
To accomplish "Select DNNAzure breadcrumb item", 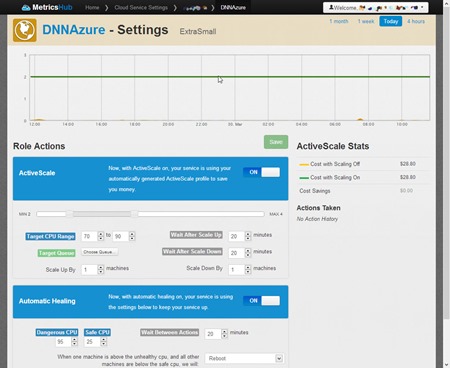I will pyautogui.click(x=233, y=7).
